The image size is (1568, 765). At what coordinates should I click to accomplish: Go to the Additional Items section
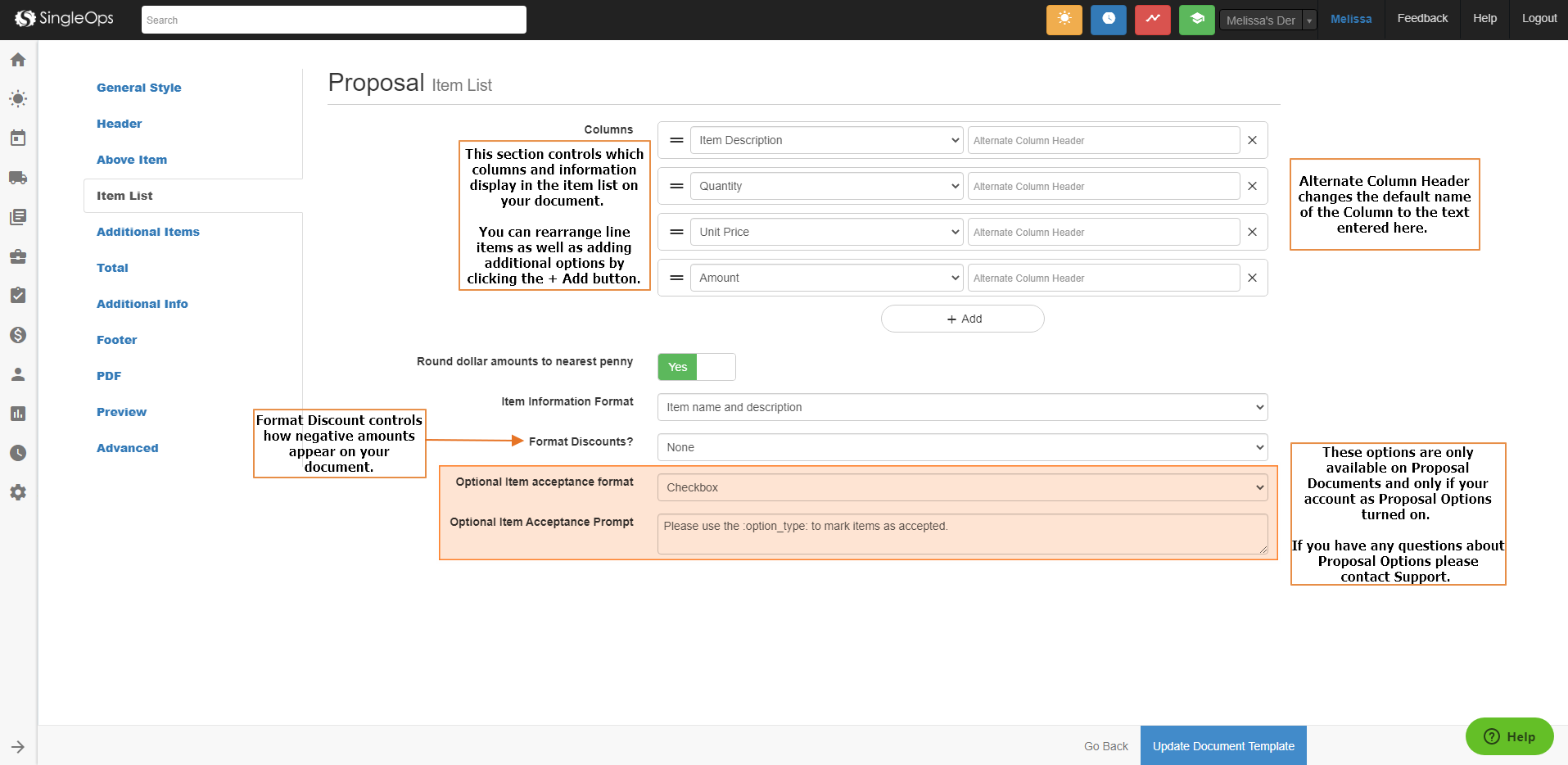coord(148,232)
